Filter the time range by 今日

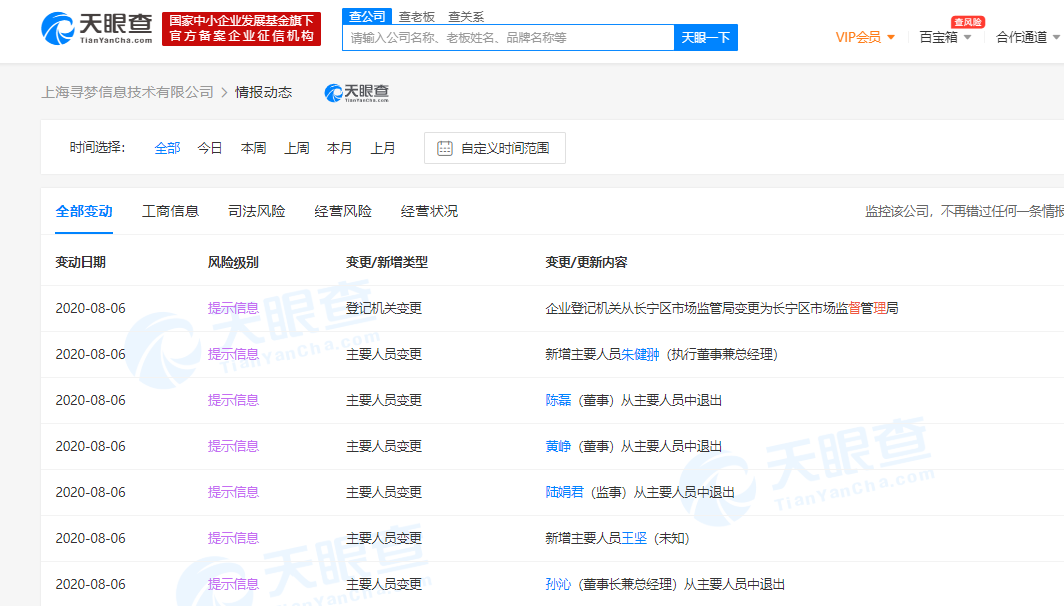point(210,148)
